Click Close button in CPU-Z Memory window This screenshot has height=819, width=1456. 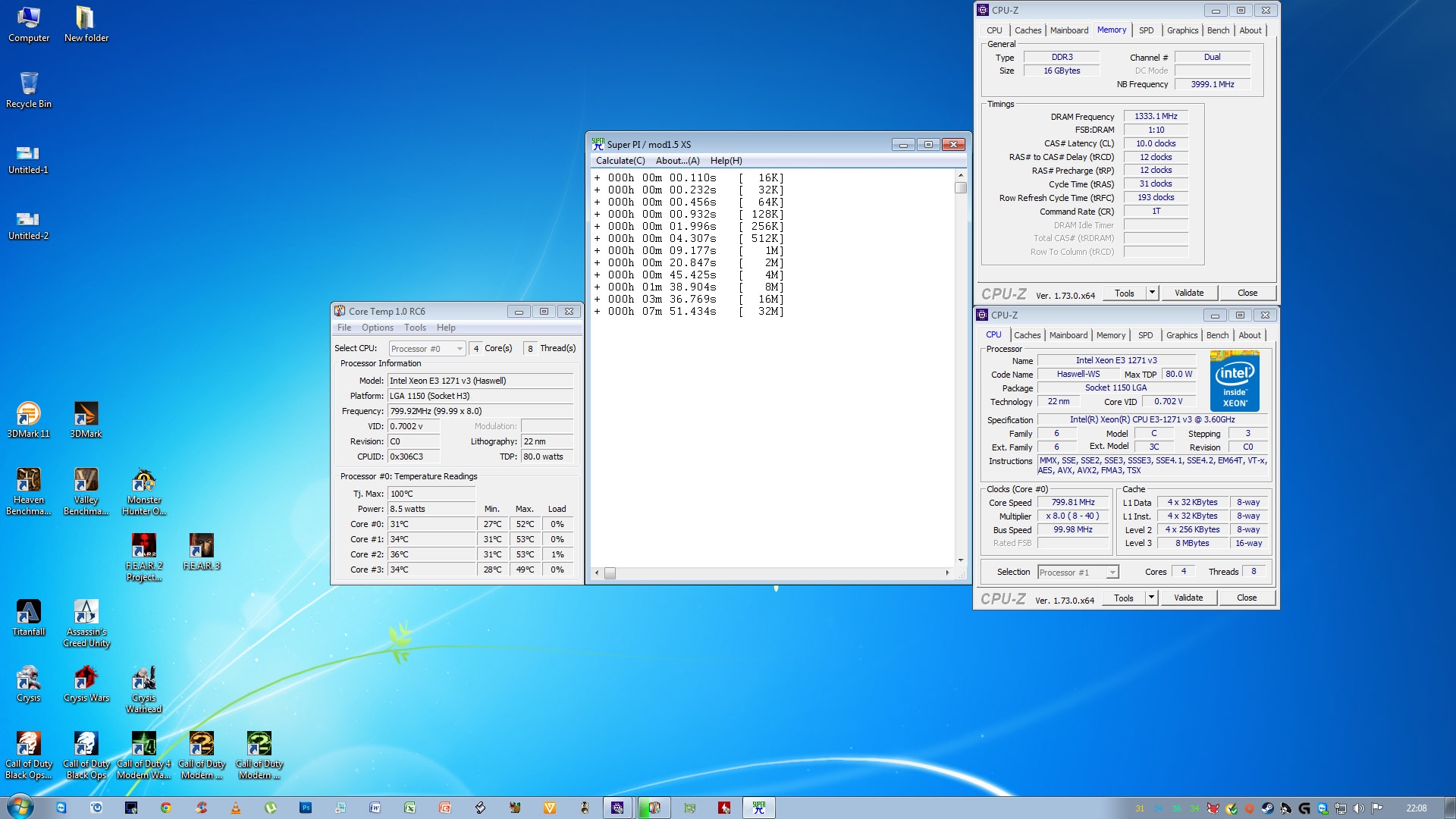[1247, 293]
